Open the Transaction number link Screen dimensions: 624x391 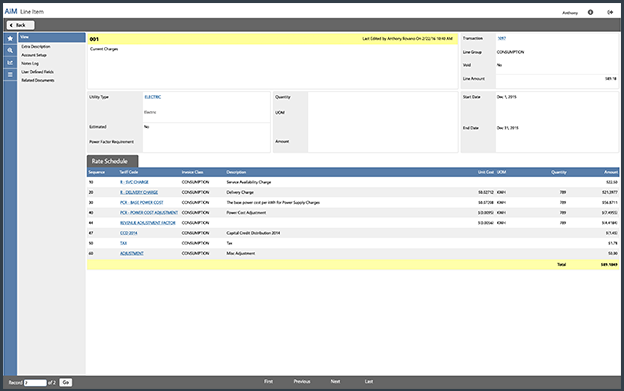point(501,39)
